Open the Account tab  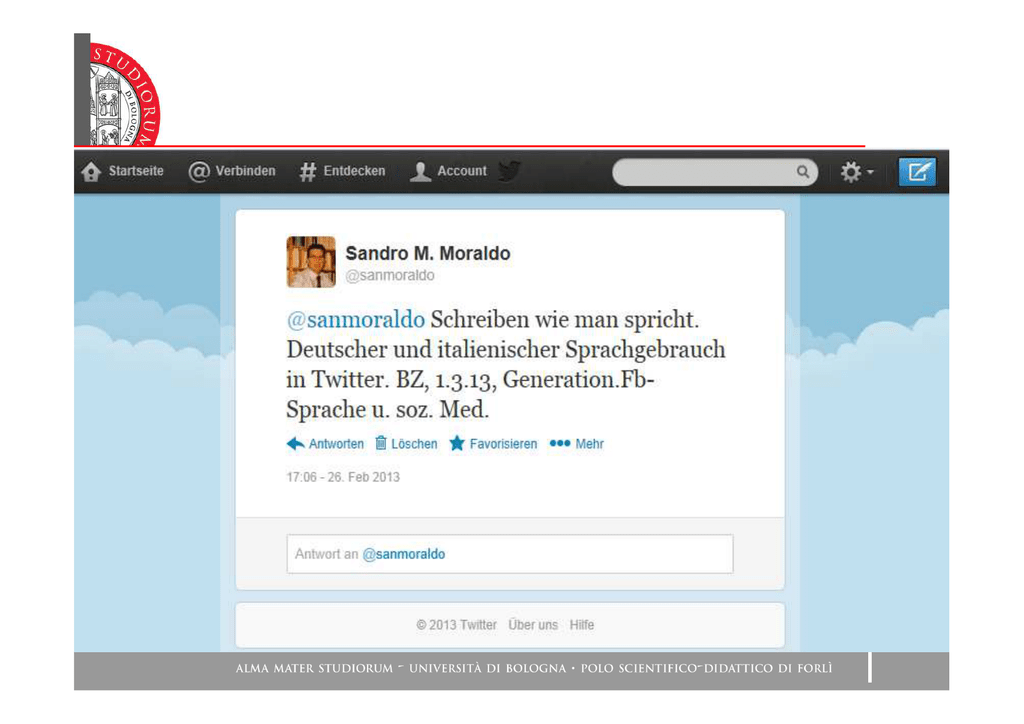448,172
